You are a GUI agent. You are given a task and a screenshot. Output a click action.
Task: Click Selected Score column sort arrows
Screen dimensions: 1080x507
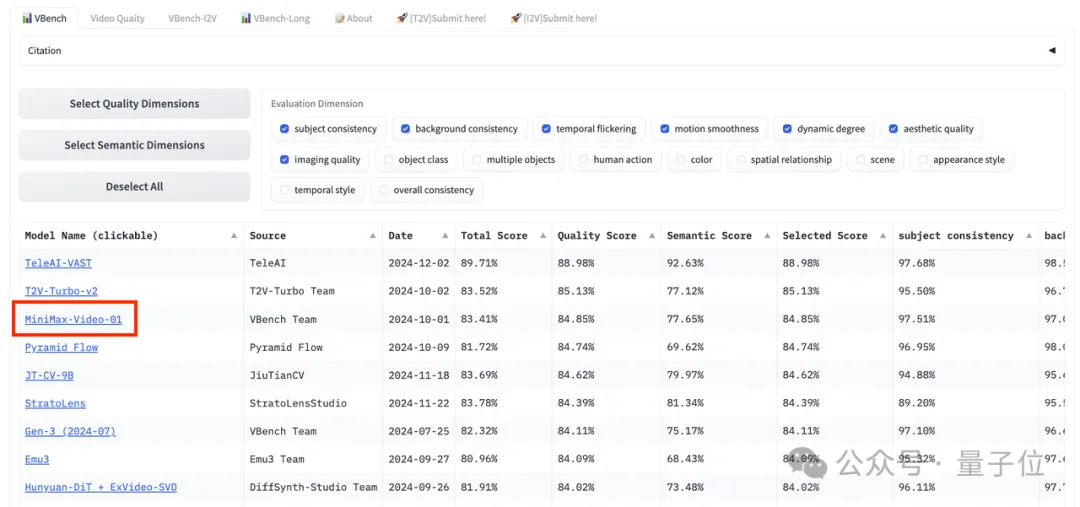click(882, 236)
